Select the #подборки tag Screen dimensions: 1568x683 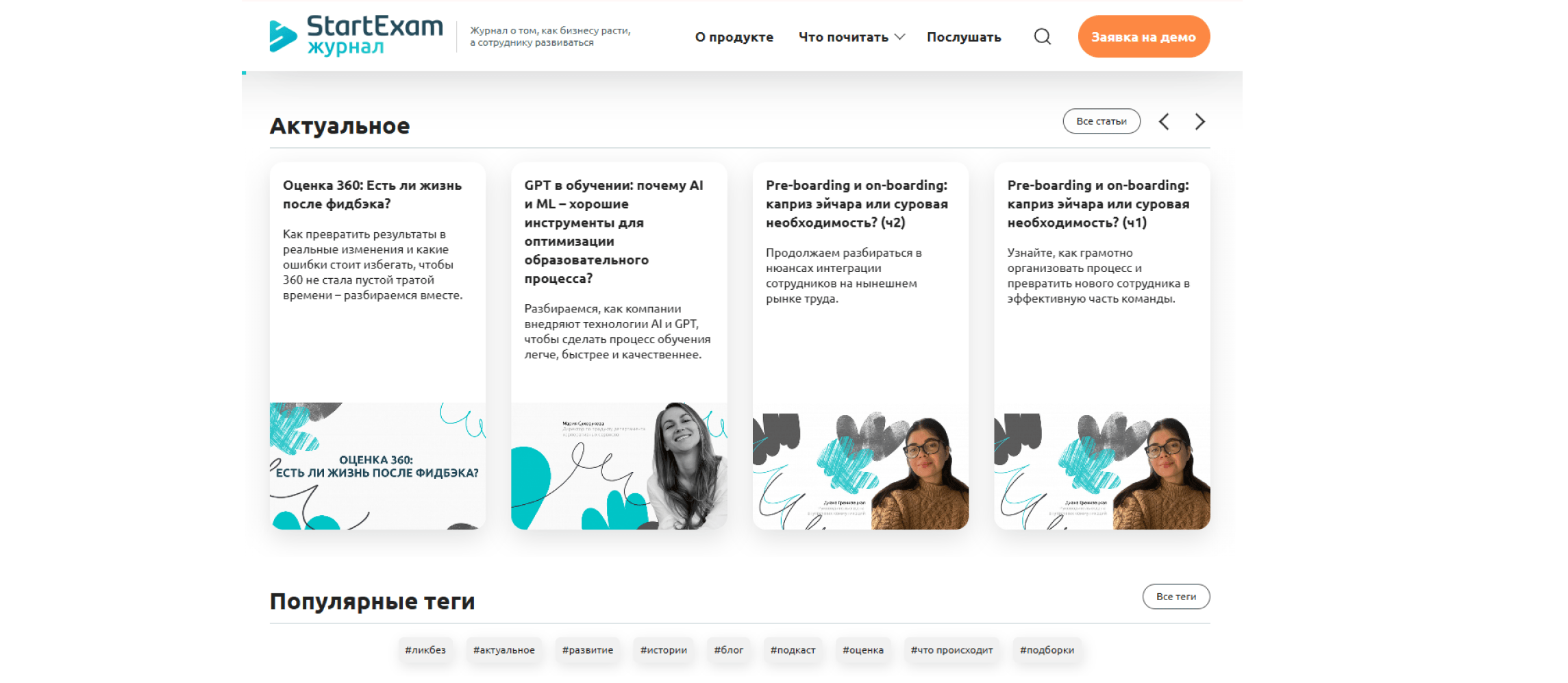pos(1047,649)
